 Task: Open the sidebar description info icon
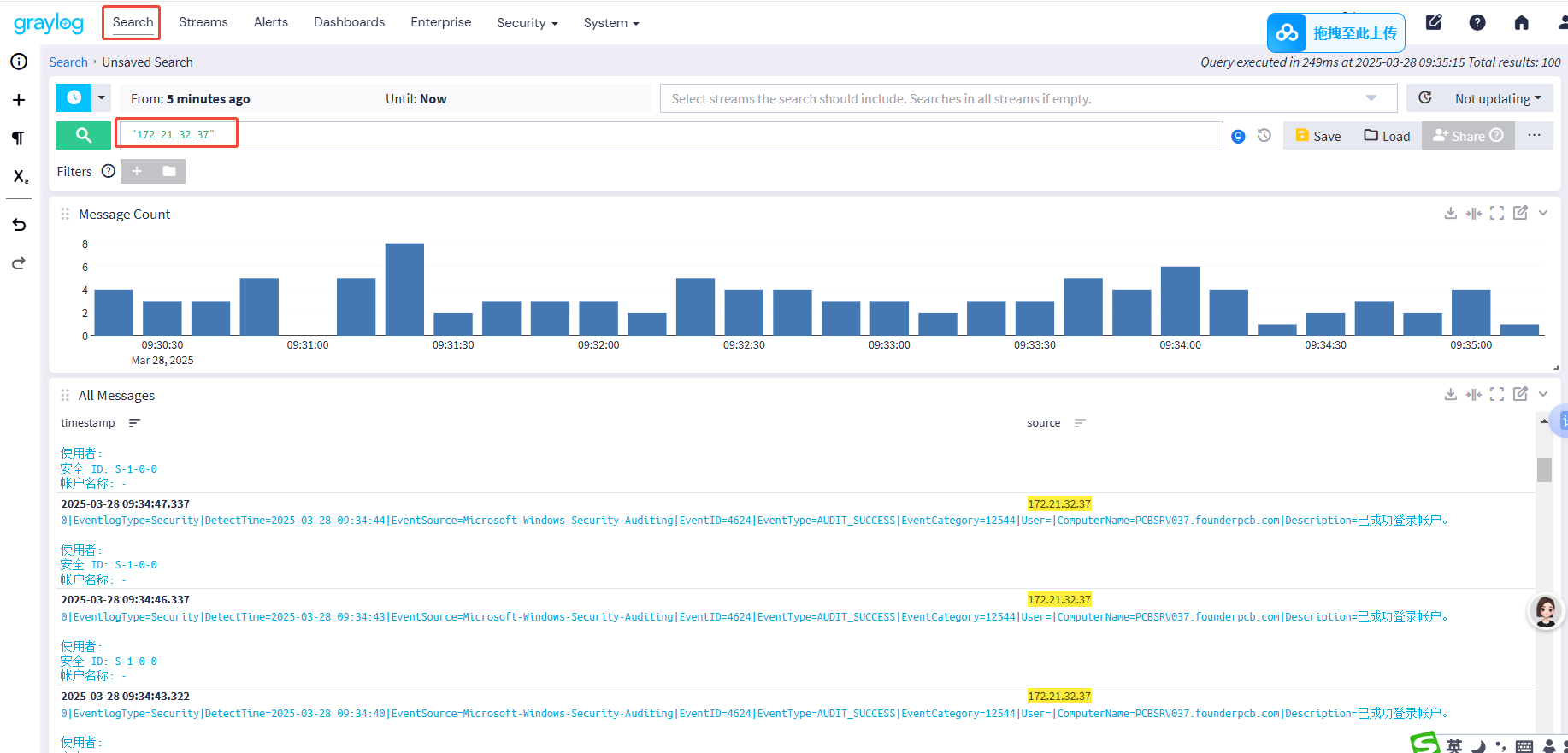pyautogui.click(x=19, y=62)
